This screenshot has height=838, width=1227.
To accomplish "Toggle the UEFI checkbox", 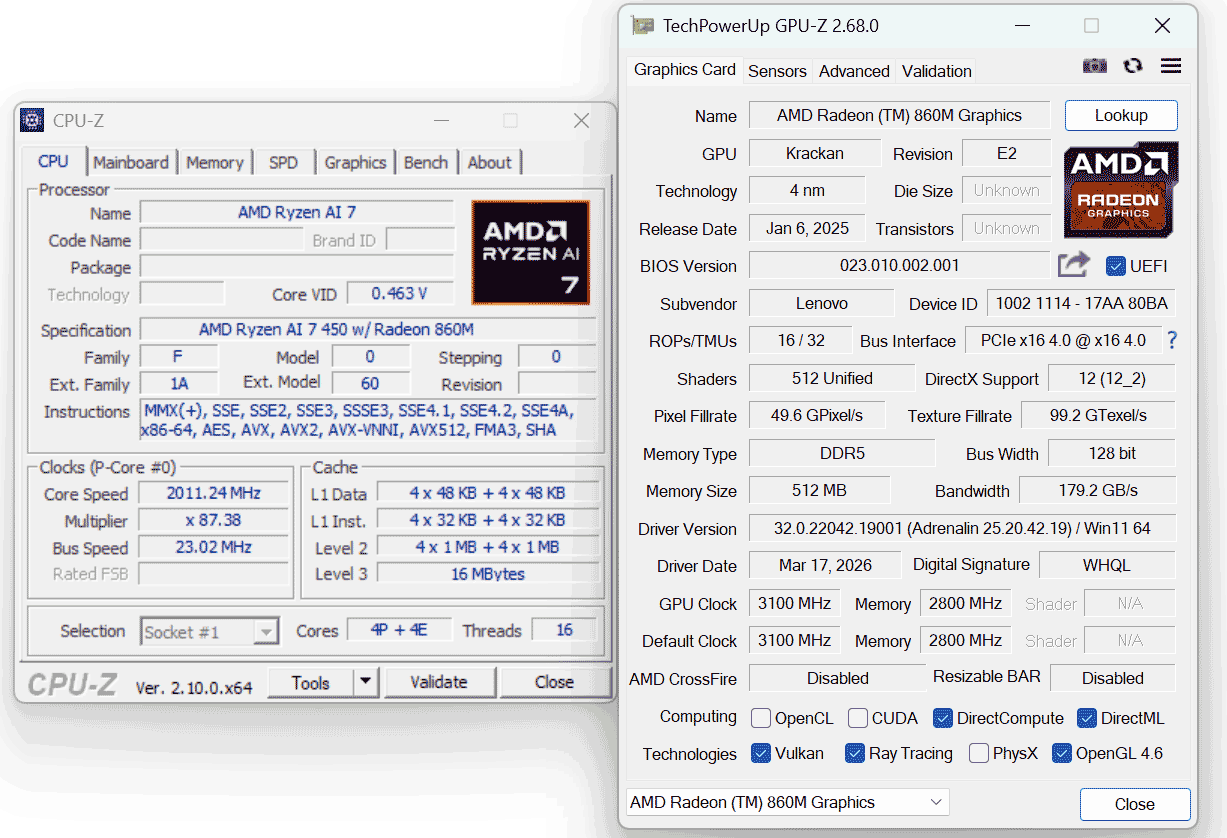I will click(x=1116, y=266).
